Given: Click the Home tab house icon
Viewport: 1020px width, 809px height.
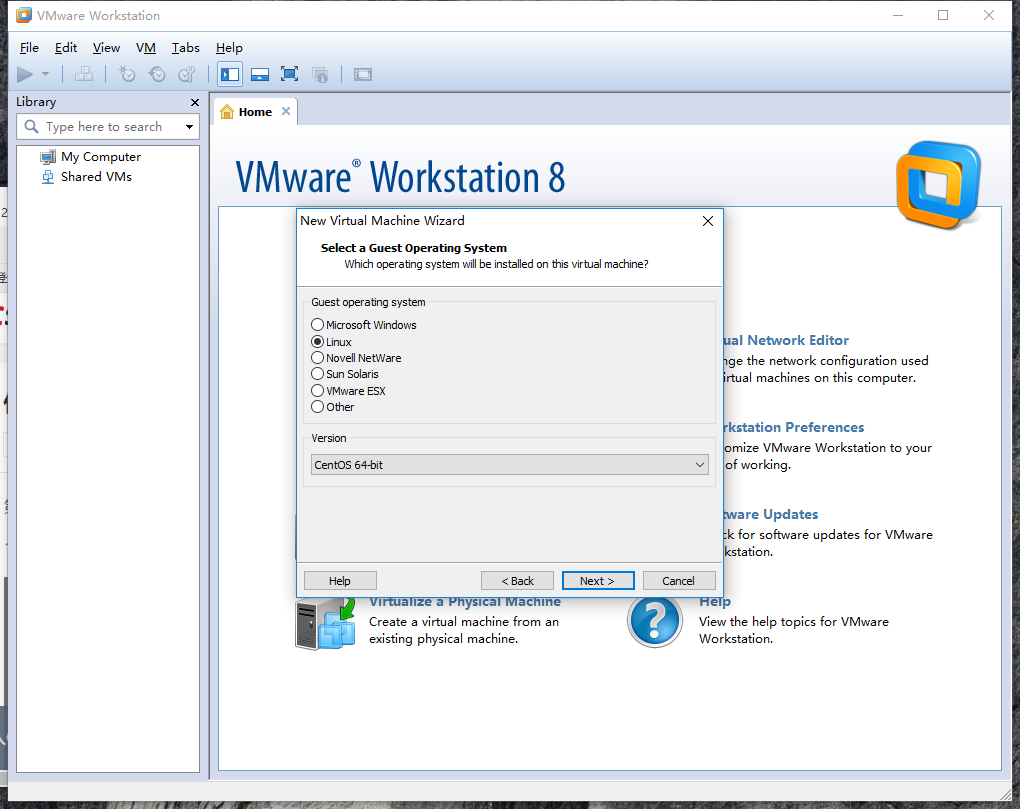Looking at the screenshot, I should [227, 112].
